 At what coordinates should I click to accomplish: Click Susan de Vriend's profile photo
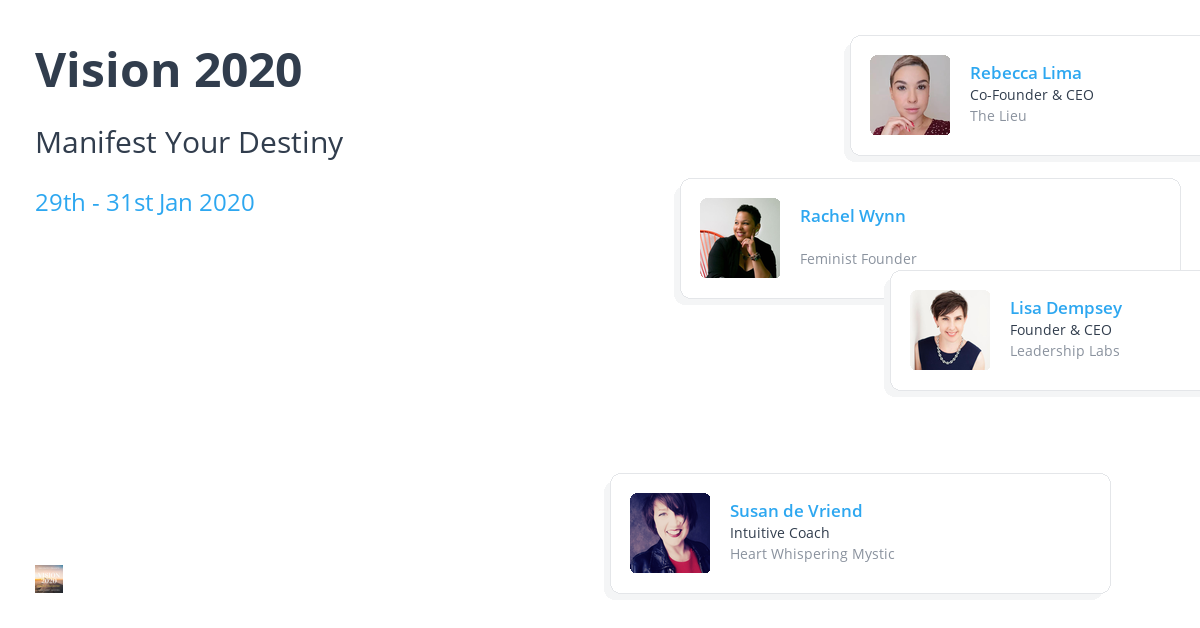click(x=670, y=533)
